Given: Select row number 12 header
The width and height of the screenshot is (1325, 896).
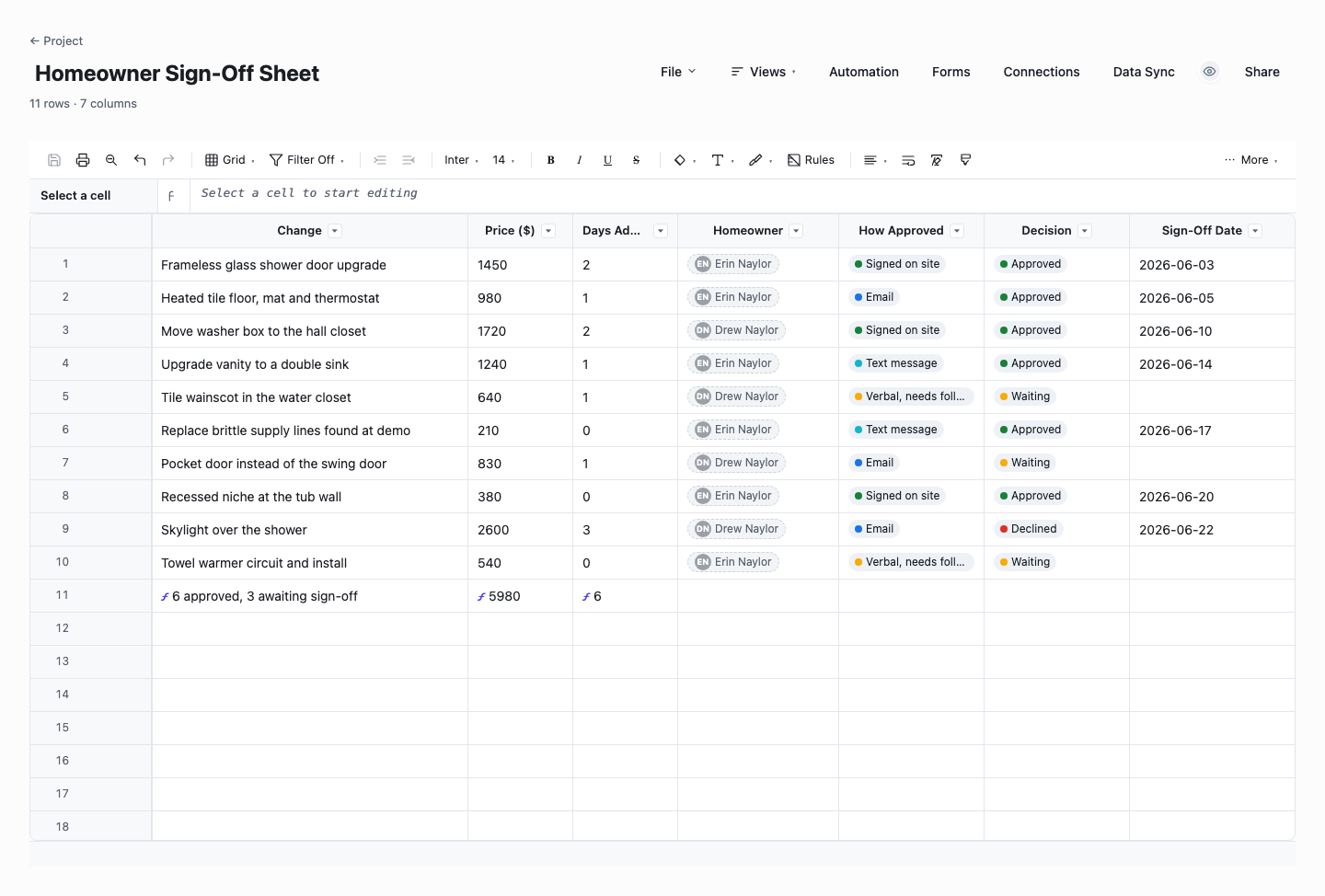Looking at the screenshot, I should tap(91, 628).
